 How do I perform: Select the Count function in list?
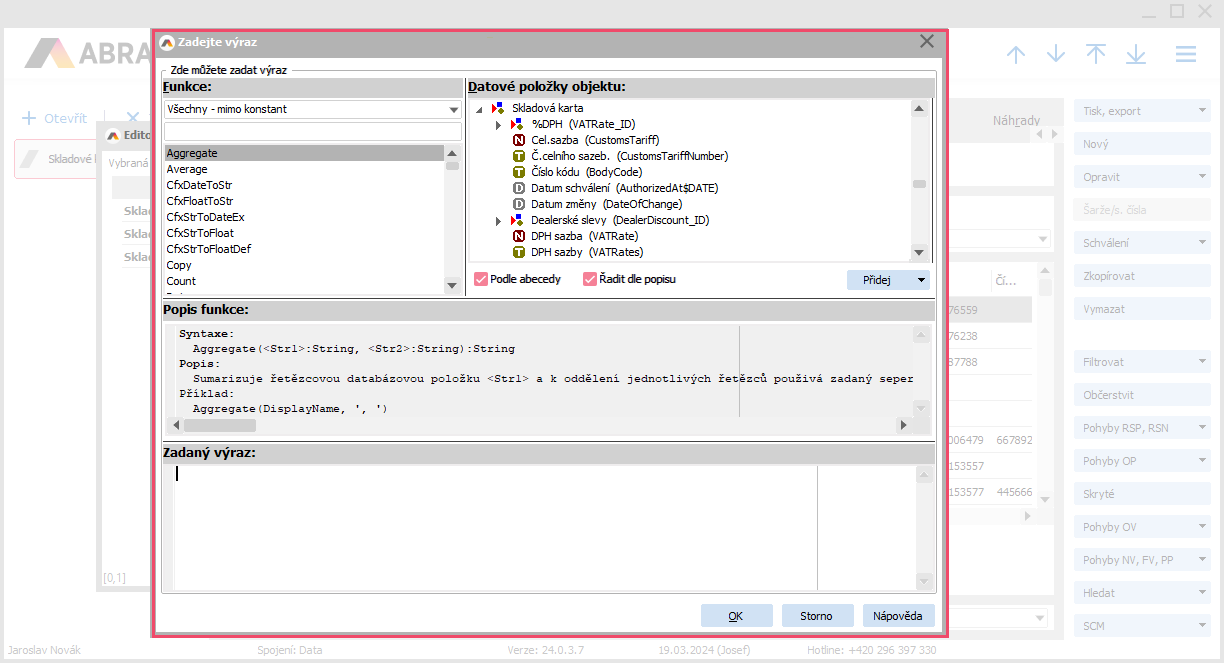pos(303,281)
